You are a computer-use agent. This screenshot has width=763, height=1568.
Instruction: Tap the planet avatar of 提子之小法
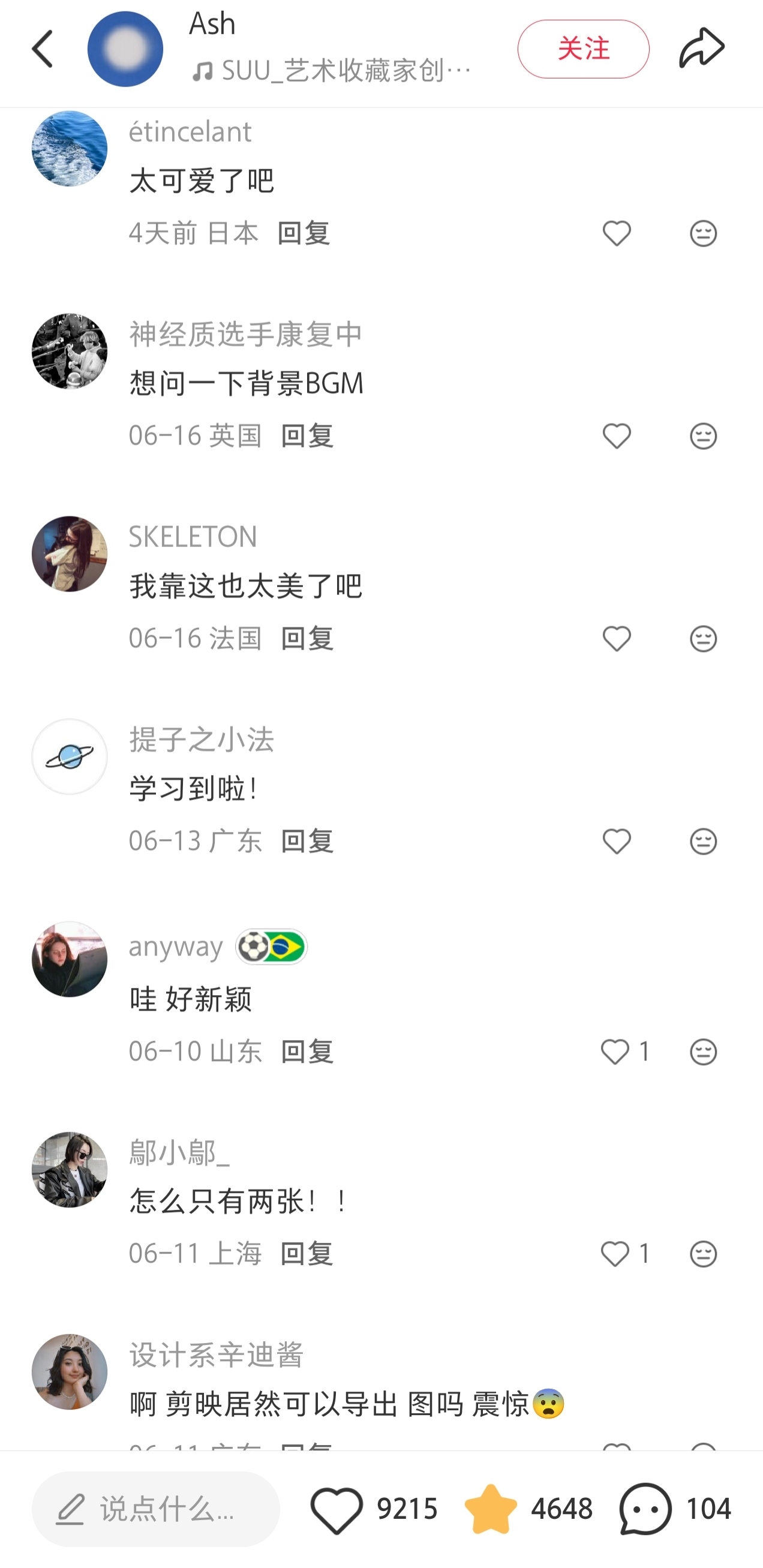point(70,756)
